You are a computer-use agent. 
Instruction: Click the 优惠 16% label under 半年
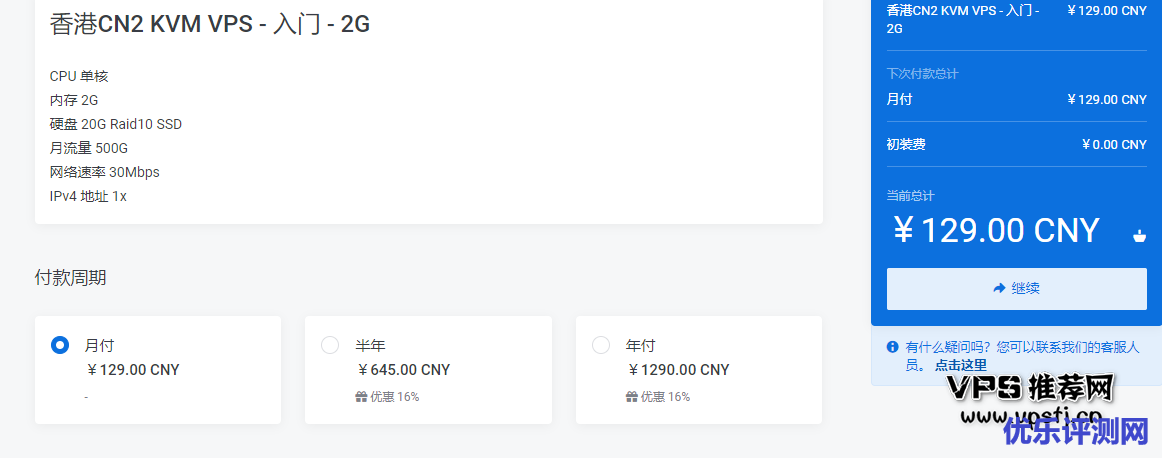395,397
